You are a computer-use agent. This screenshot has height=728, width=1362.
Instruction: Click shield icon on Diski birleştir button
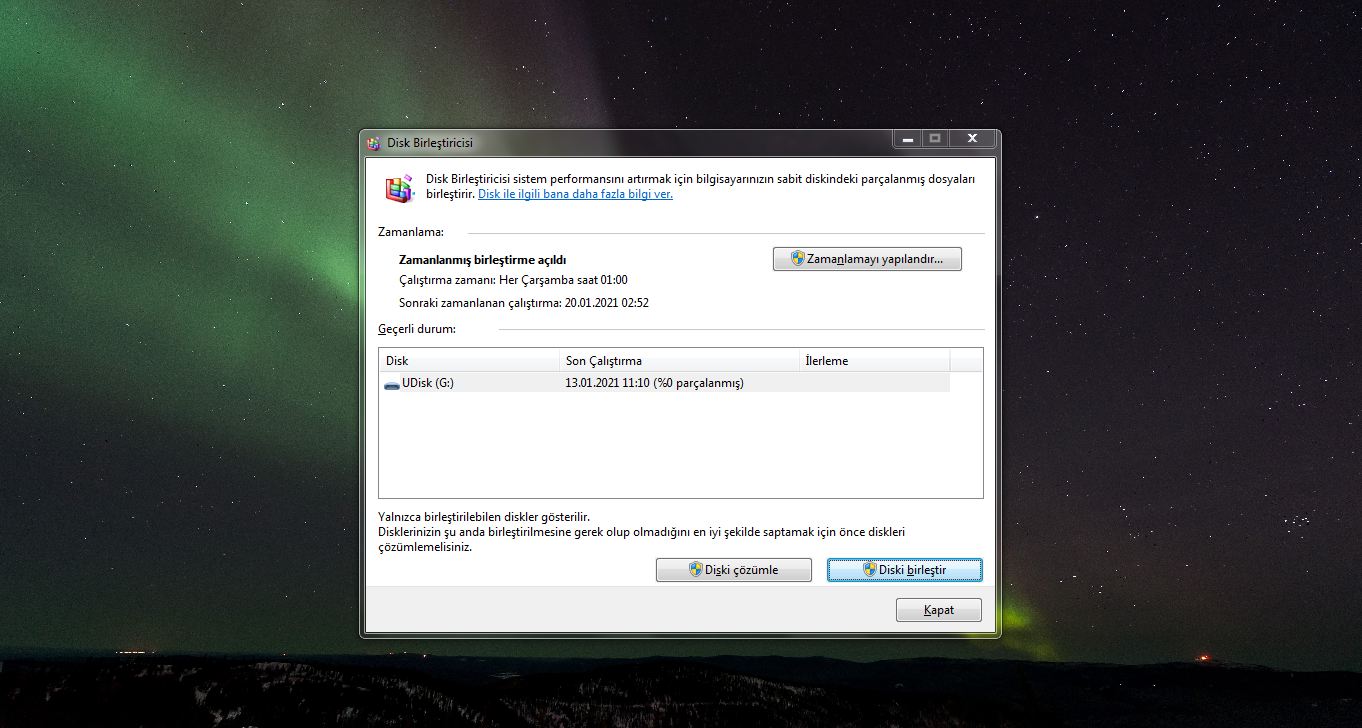click(870, 570)
